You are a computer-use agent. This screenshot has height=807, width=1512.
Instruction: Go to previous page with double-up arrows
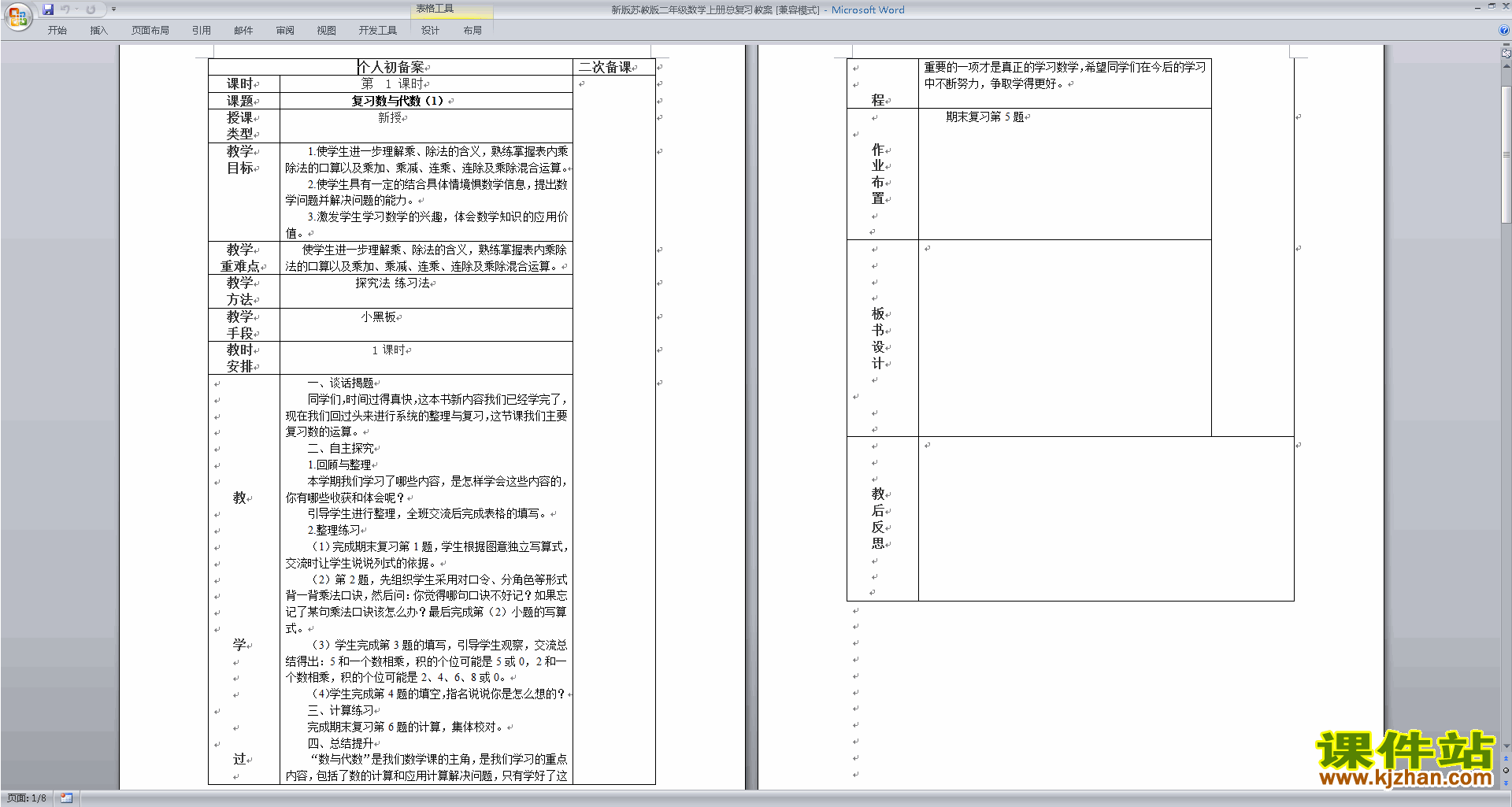[1506, 759]
